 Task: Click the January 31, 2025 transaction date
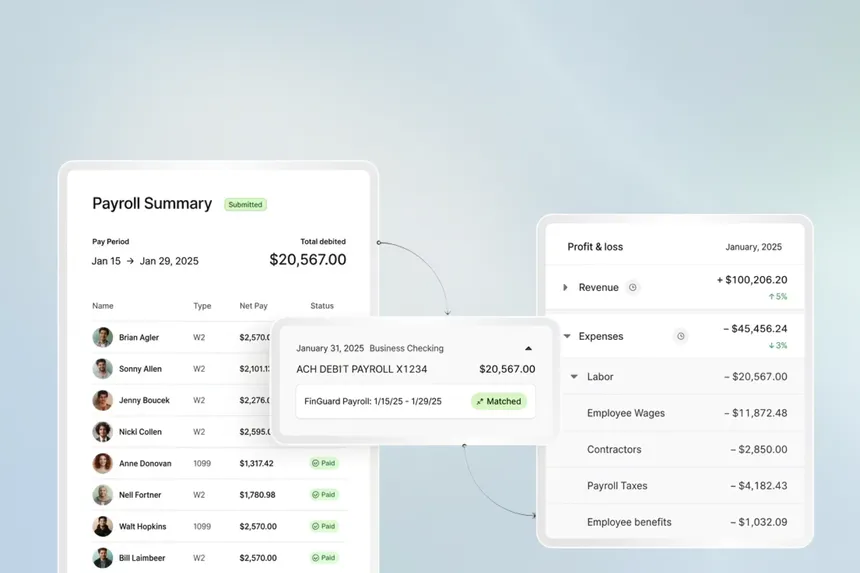(330, 348)
